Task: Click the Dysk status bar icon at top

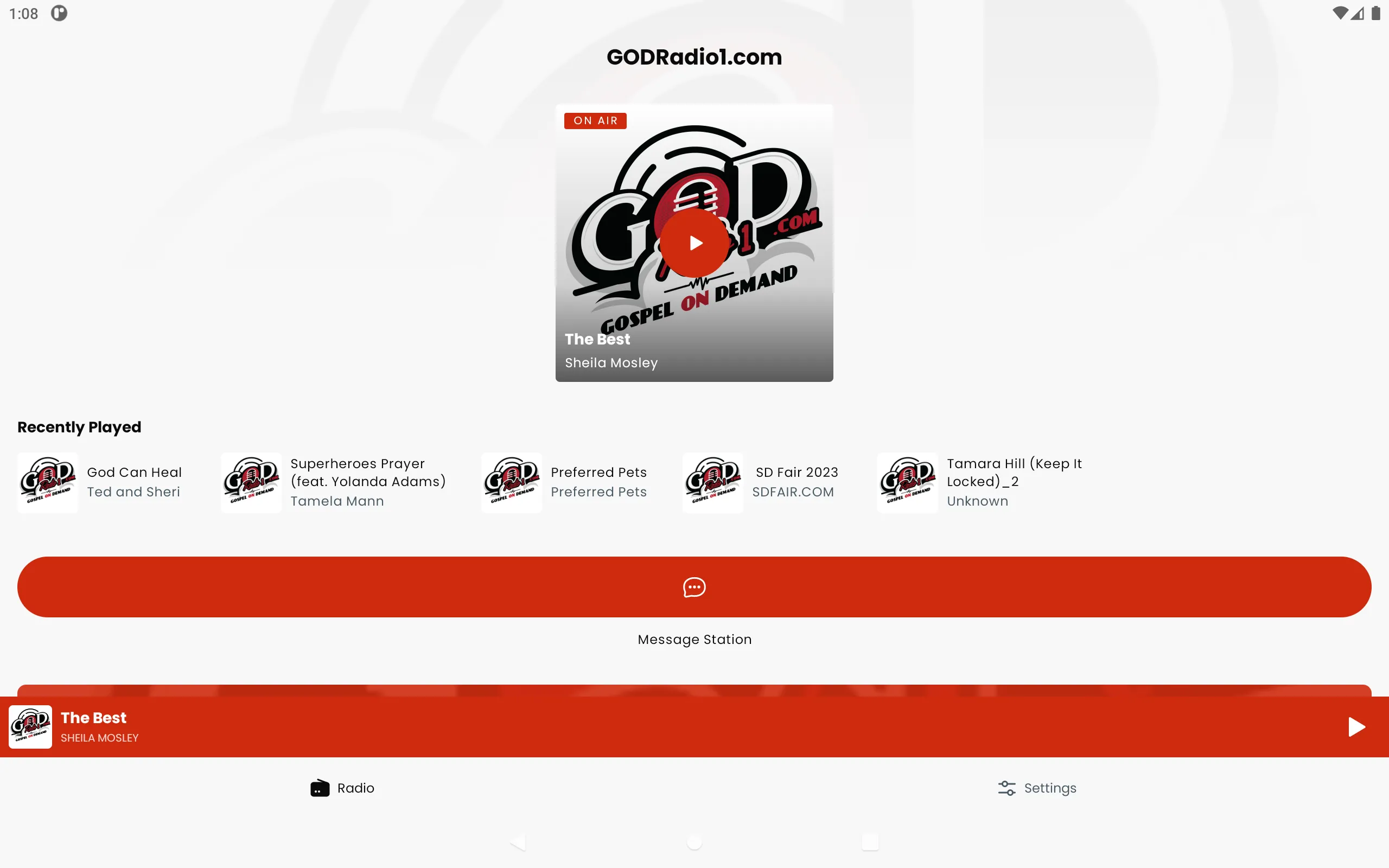Action: [x=60, y=13]
